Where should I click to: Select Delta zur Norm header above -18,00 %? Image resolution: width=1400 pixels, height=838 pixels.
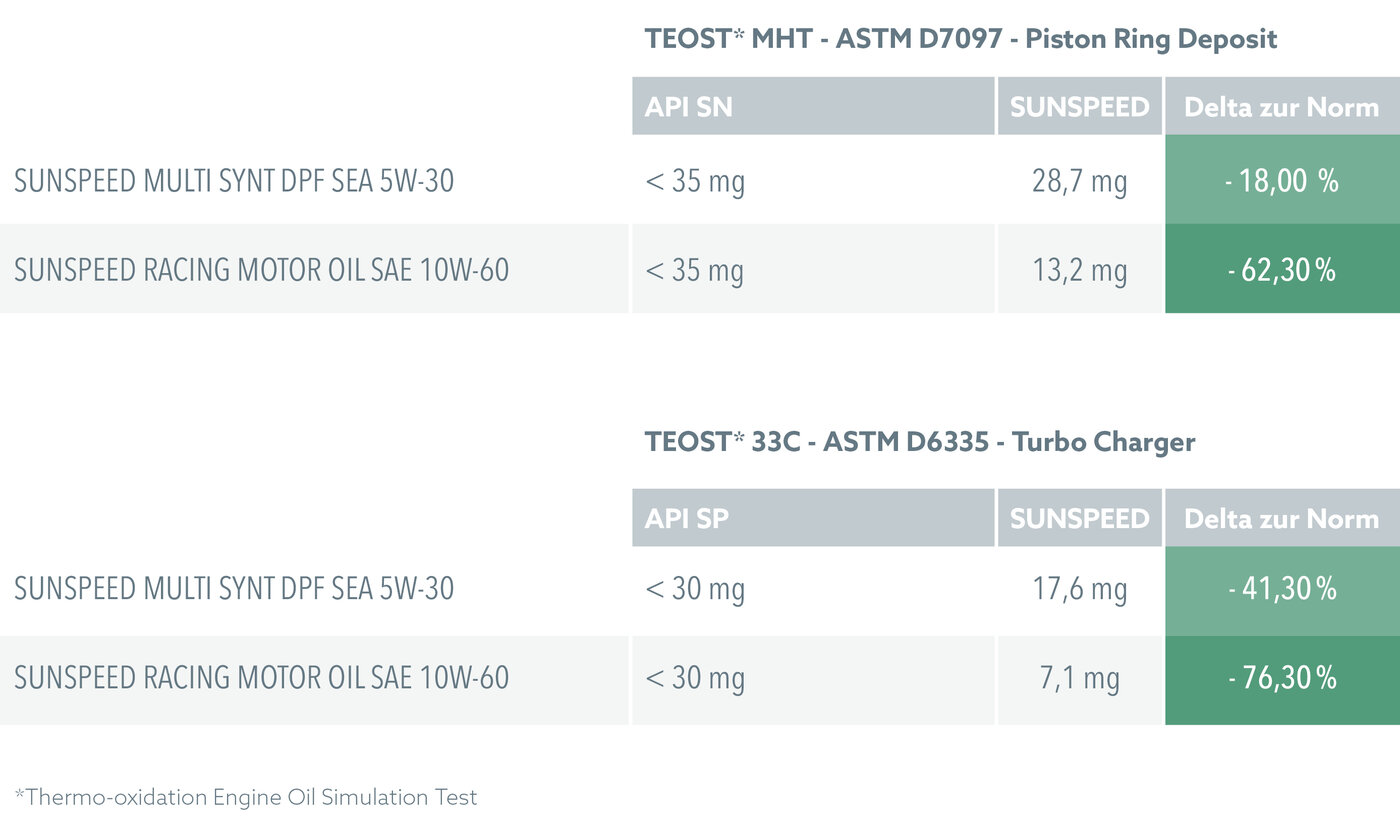pos(1281,107)
